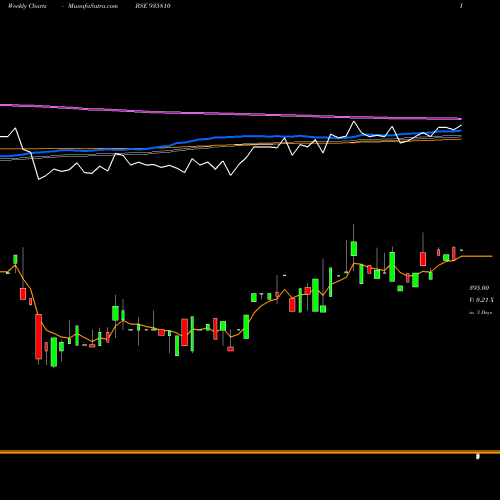Click the "in 2 Days" label
The image size is (500, 500).
(x=480, y=313)
